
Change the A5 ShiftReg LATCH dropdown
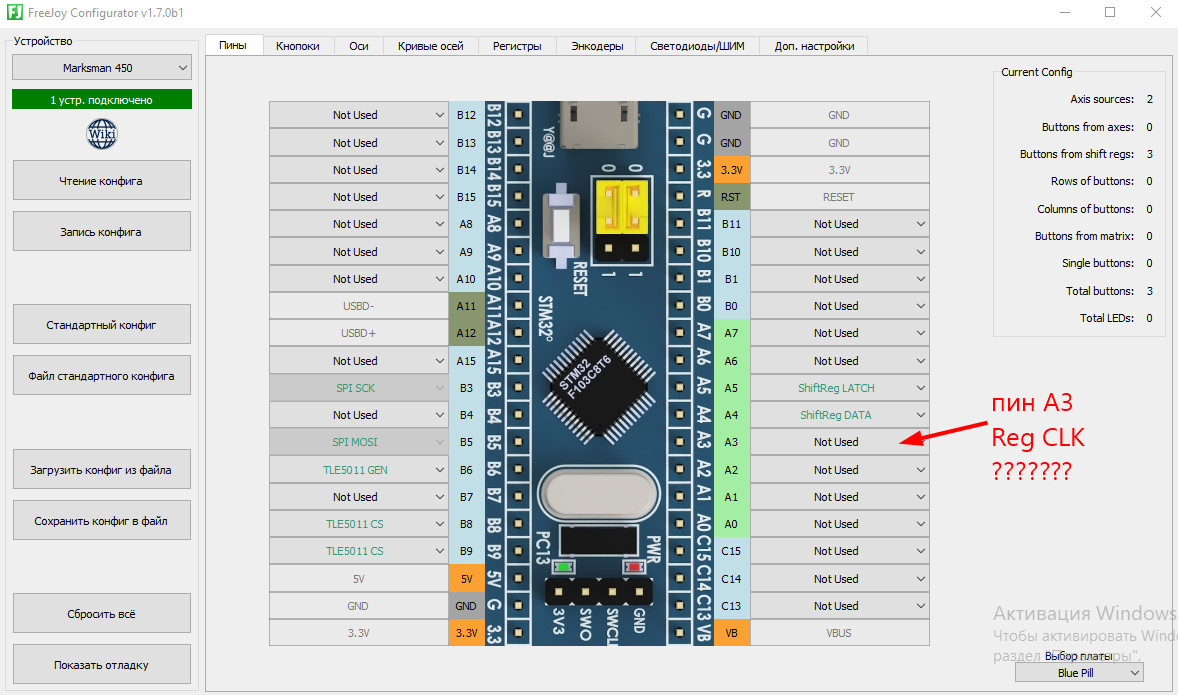[x=840, y=388]
